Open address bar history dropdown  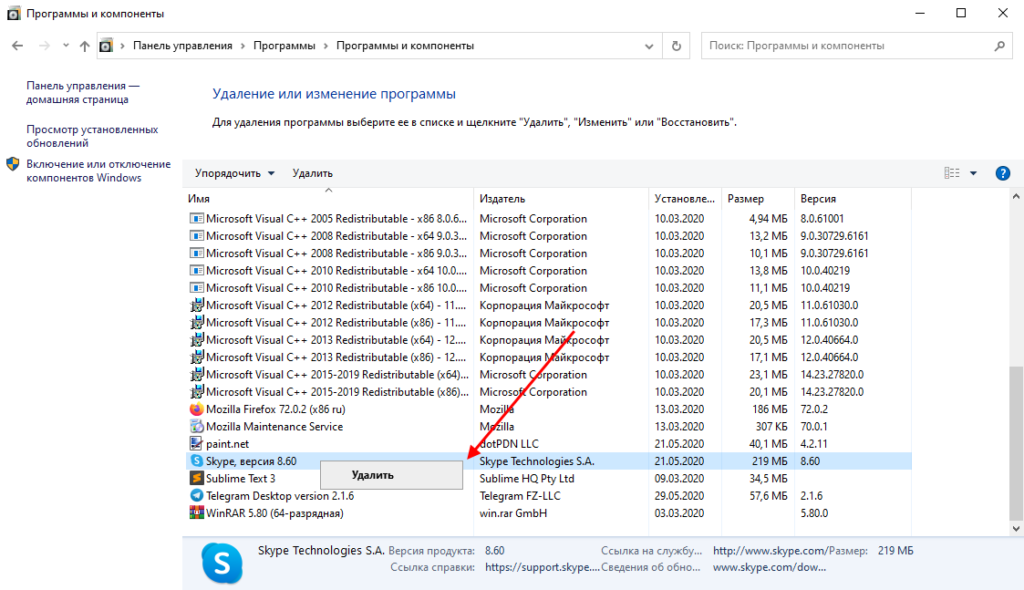click(653, 46)
